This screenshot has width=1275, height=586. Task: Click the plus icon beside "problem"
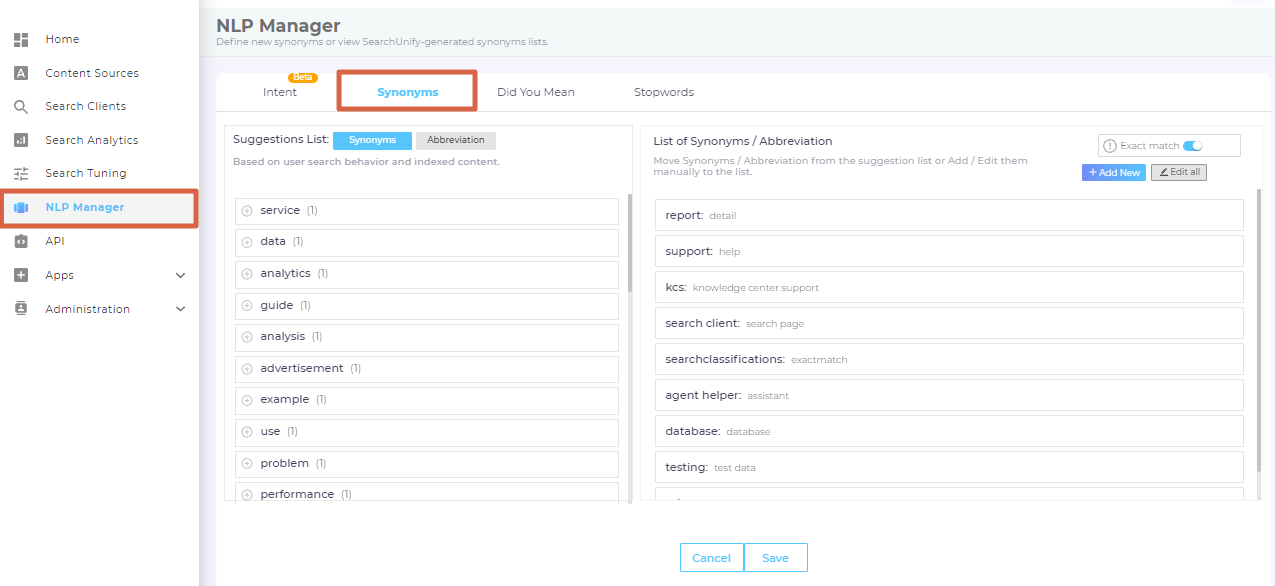coord(247,464)
